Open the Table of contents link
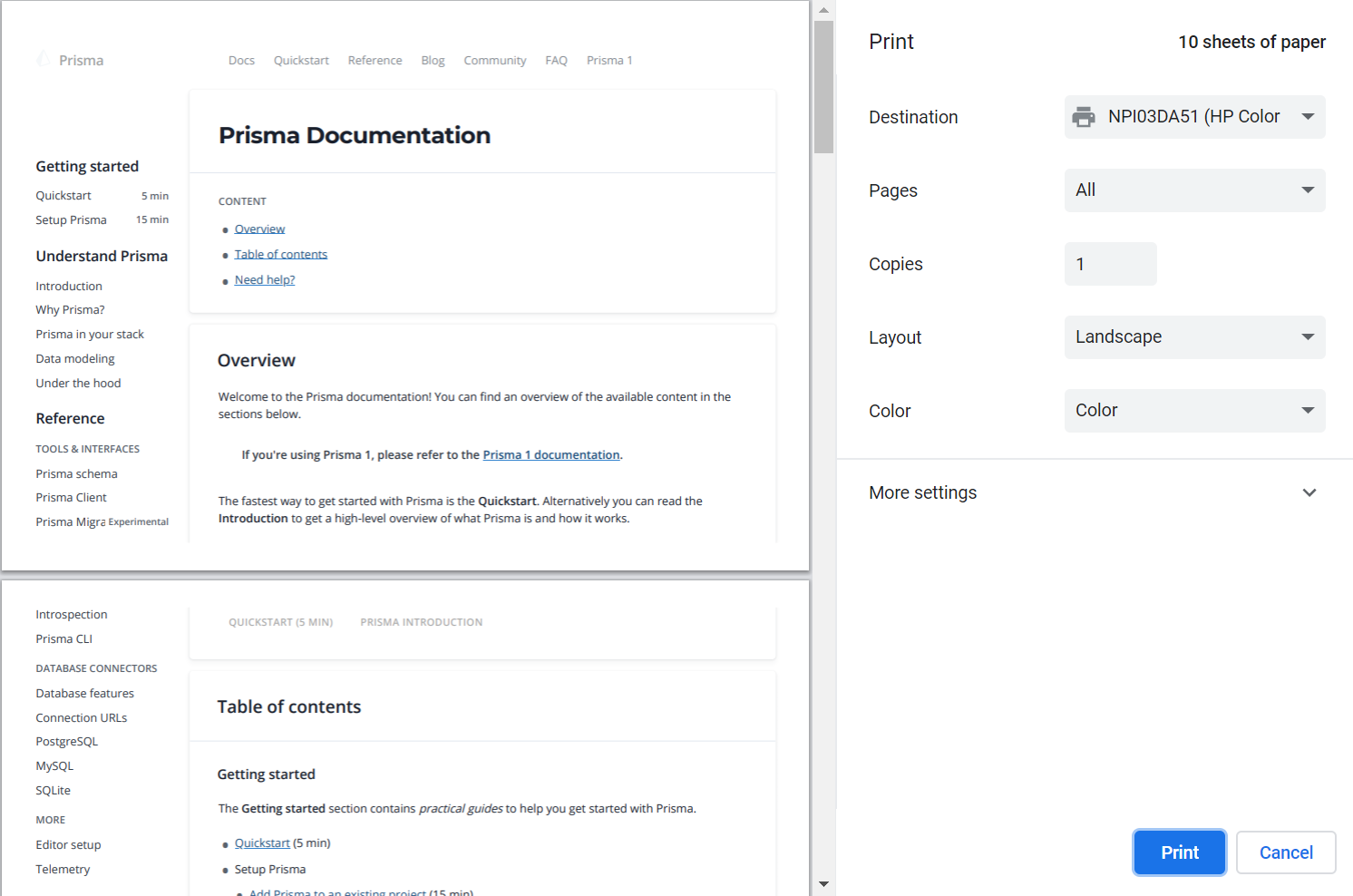 click(x=281, y=254)
